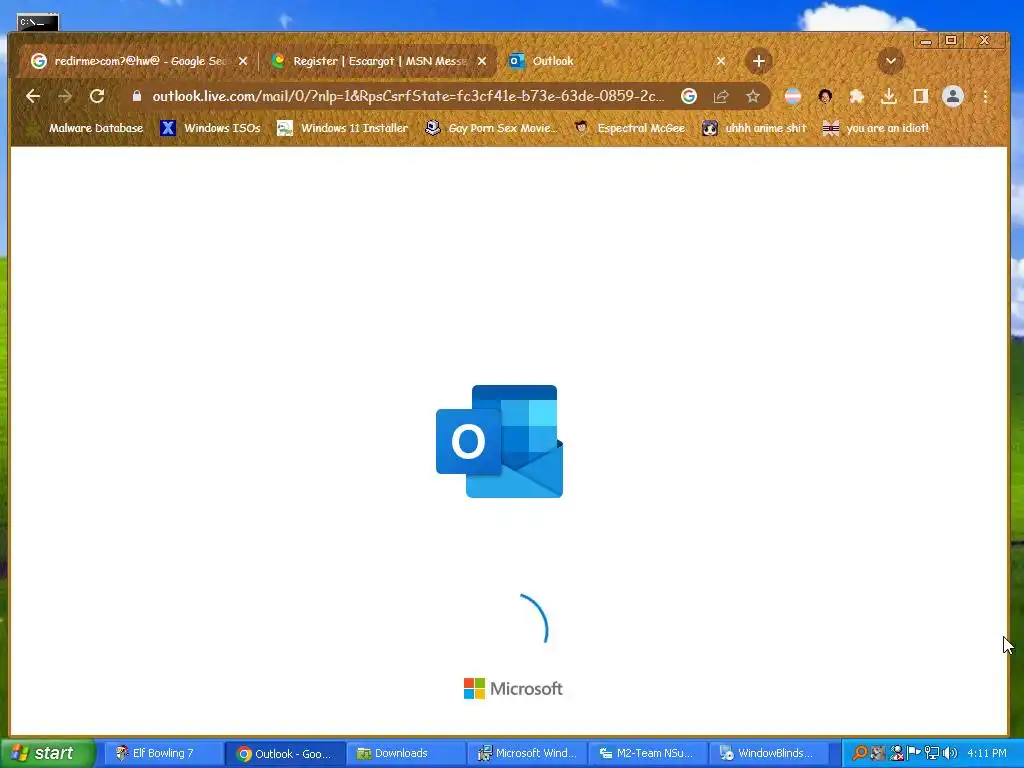The height and width of the screenshot is (768, 1024).
Task: Open the Chrome three-dot menu
Action: [985, 97]
